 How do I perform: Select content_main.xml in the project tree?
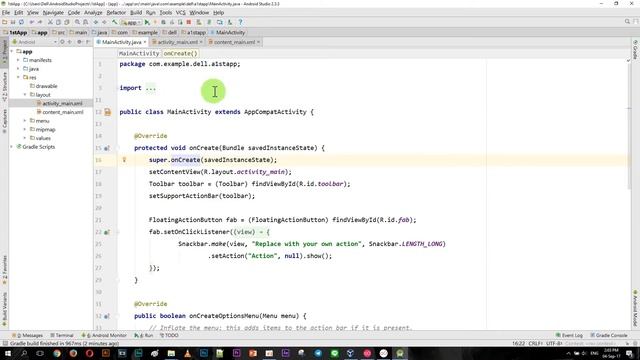click(x=60, y=112)
